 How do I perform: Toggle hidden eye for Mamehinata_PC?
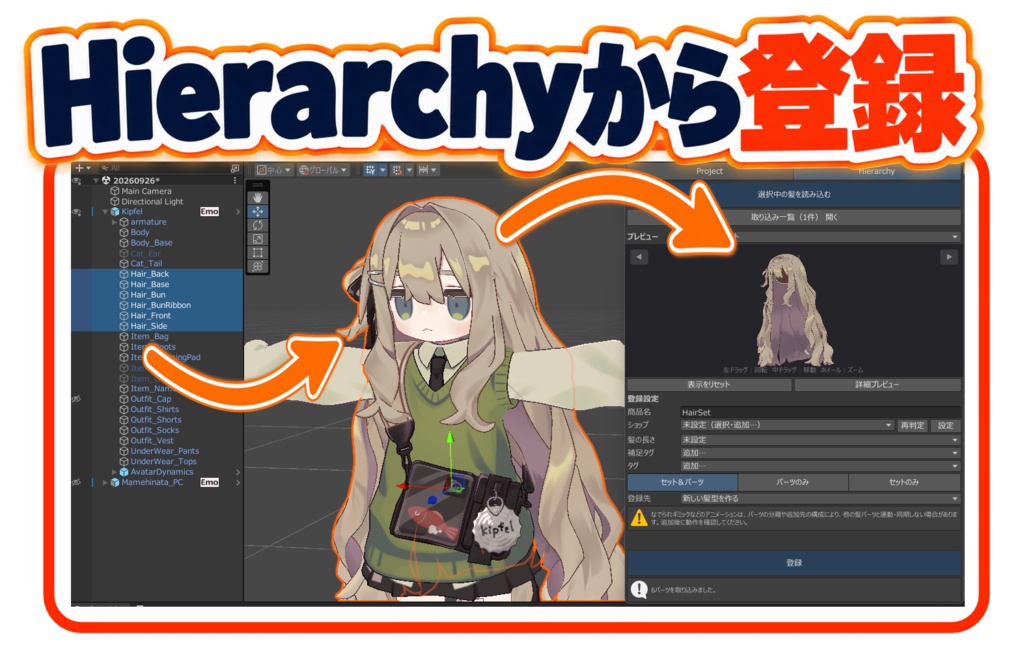[x=77, y=483]
